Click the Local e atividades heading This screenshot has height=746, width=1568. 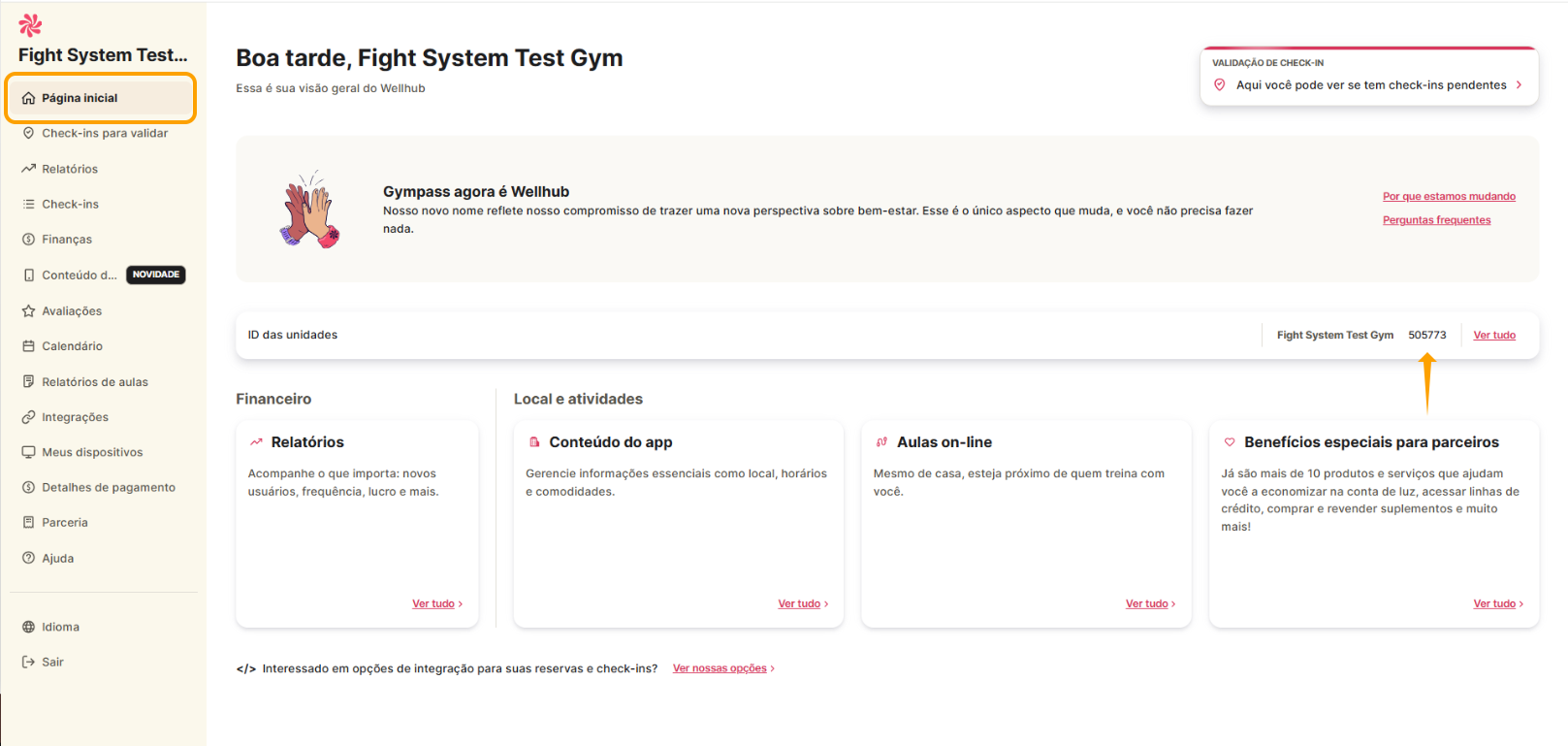pos(578,399)
